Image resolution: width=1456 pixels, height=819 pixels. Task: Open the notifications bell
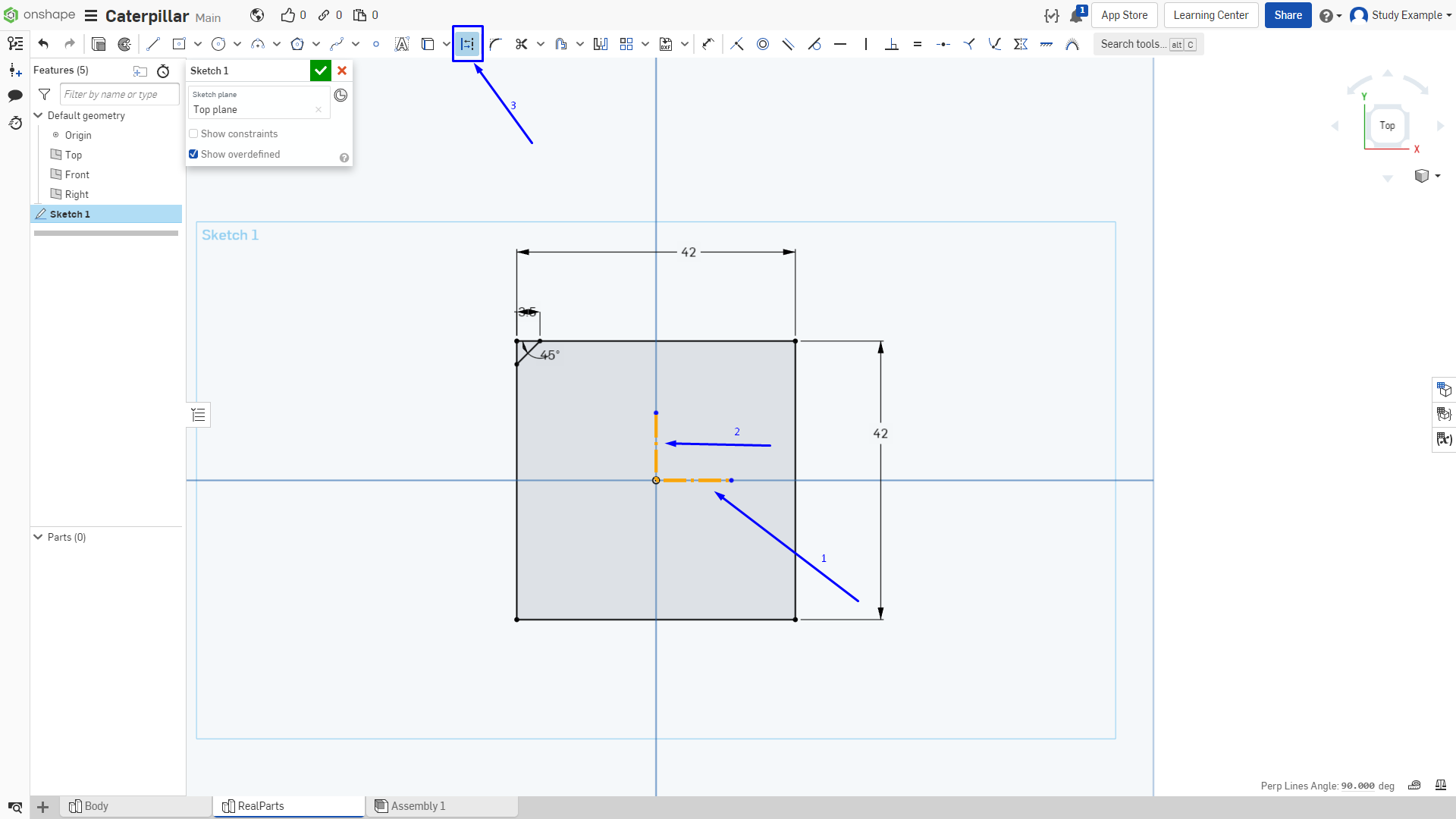1077,15
